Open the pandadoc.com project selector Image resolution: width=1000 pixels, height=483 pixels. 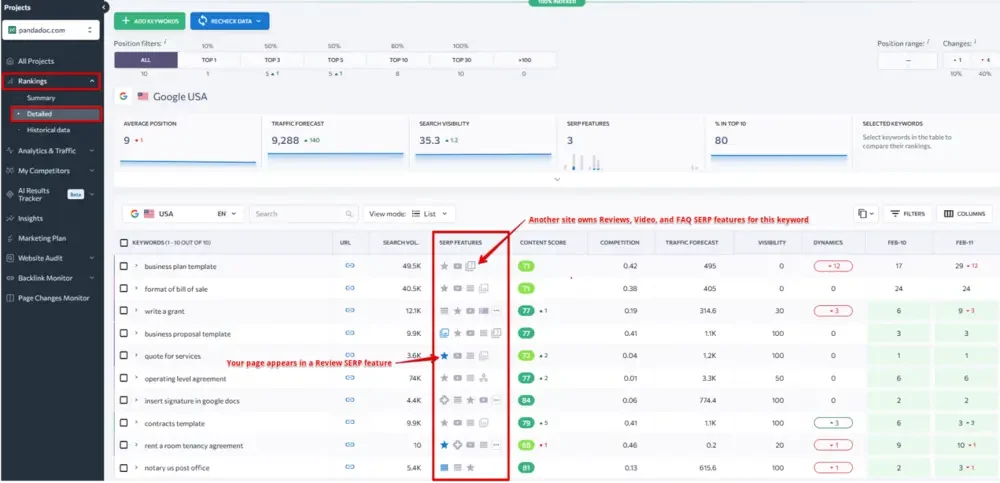coord(50,29)
